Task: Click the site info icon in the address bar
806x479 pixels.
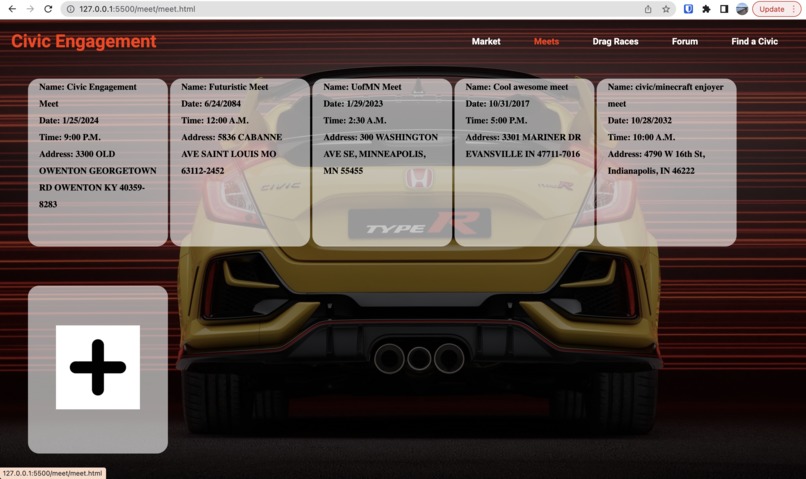Action: (71, 9)
